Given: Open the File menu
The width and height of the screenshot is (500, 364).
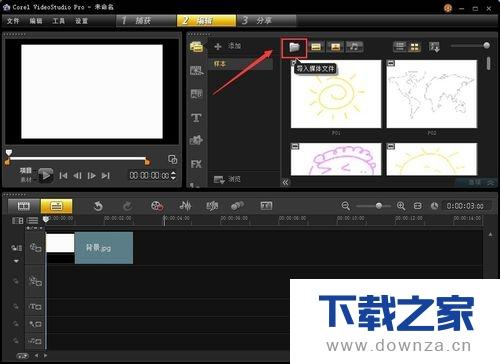Looking at the screenshot, I should point(13,21).
